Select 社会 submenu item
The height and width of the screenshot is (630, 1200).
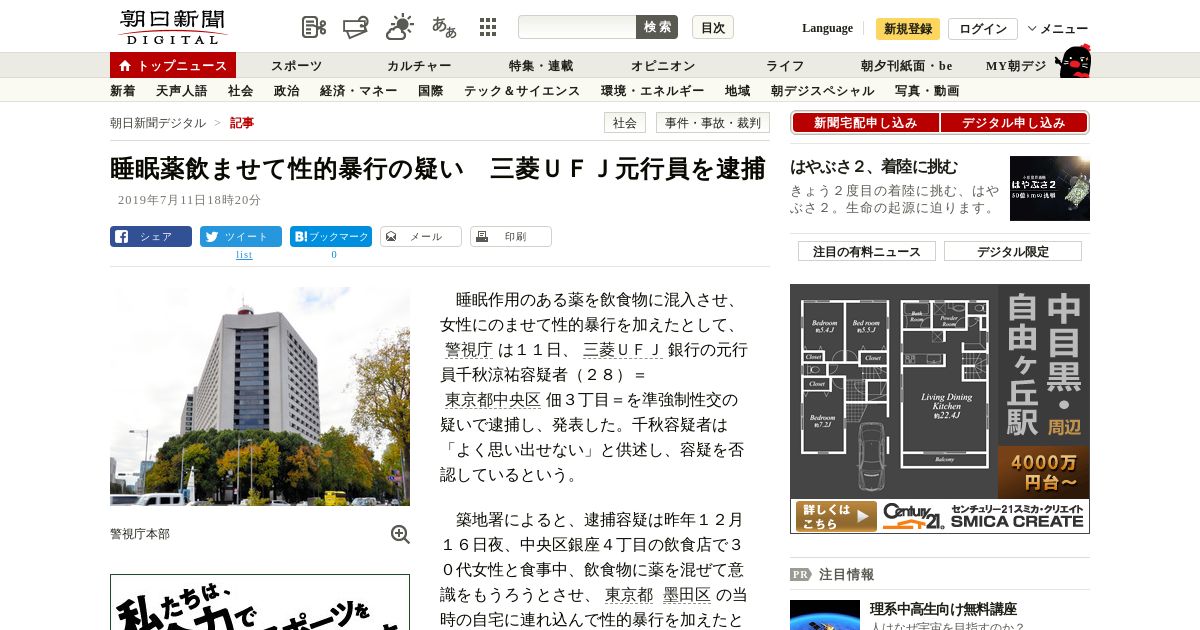click(x=241, y=91)
